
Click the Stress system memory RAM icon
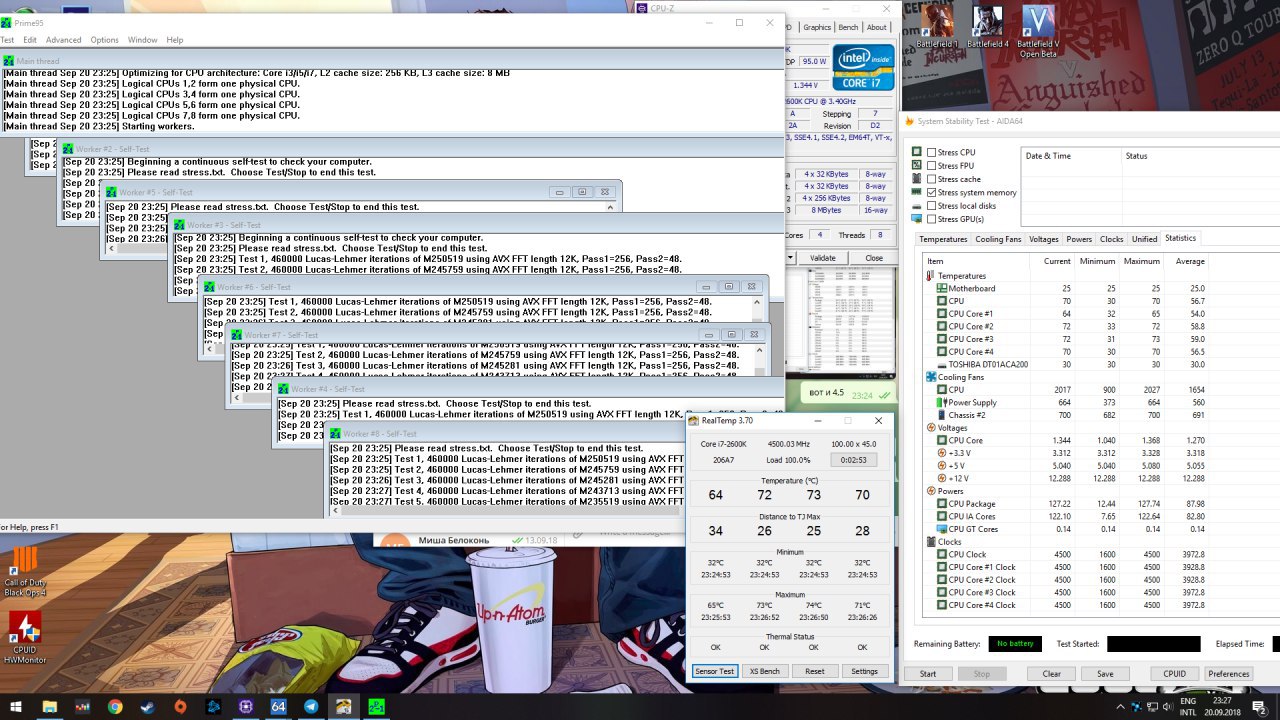pos(917,192)
